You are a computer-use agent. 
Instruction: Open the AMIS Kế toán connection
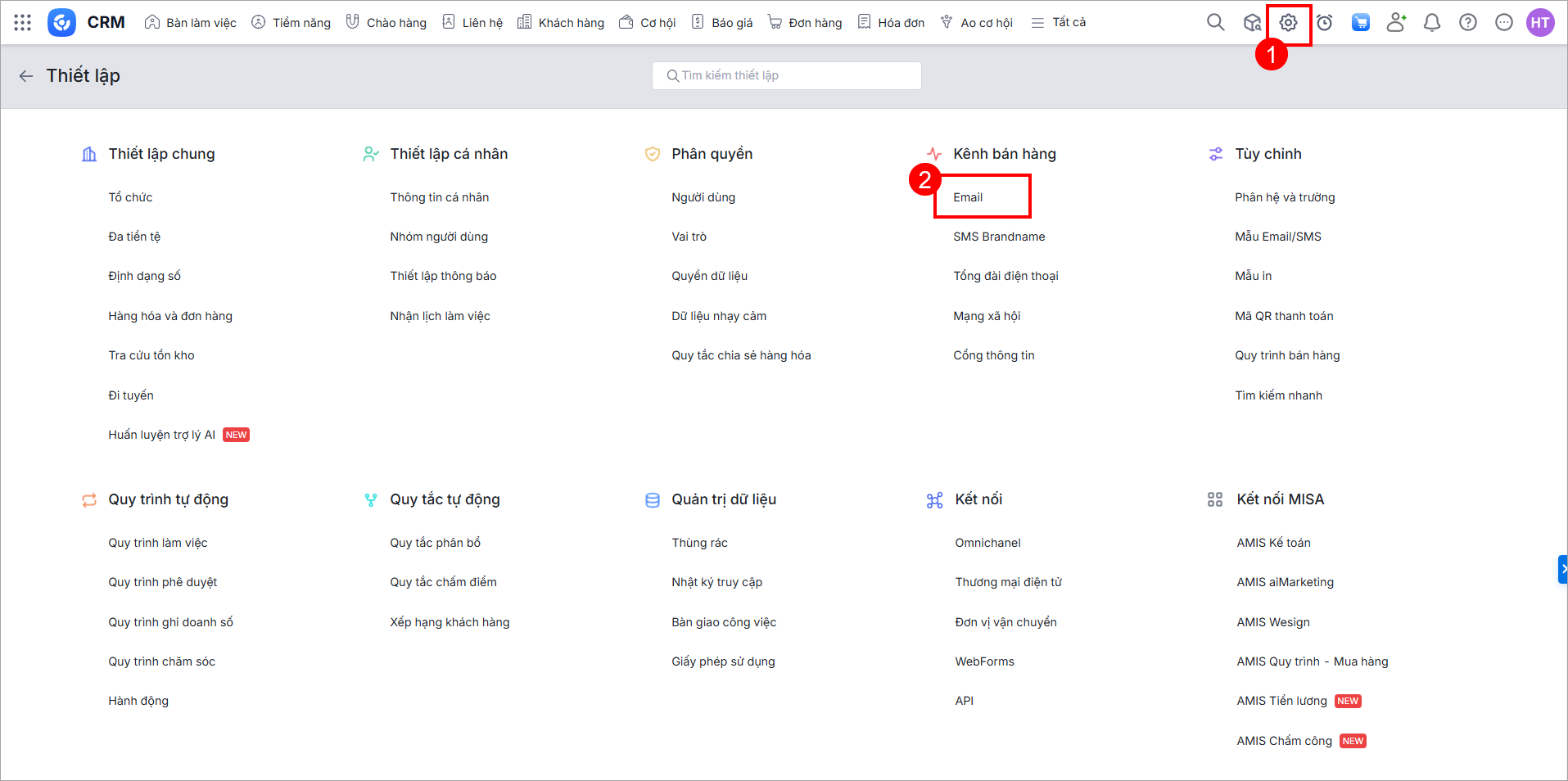tap(1273, 543)
